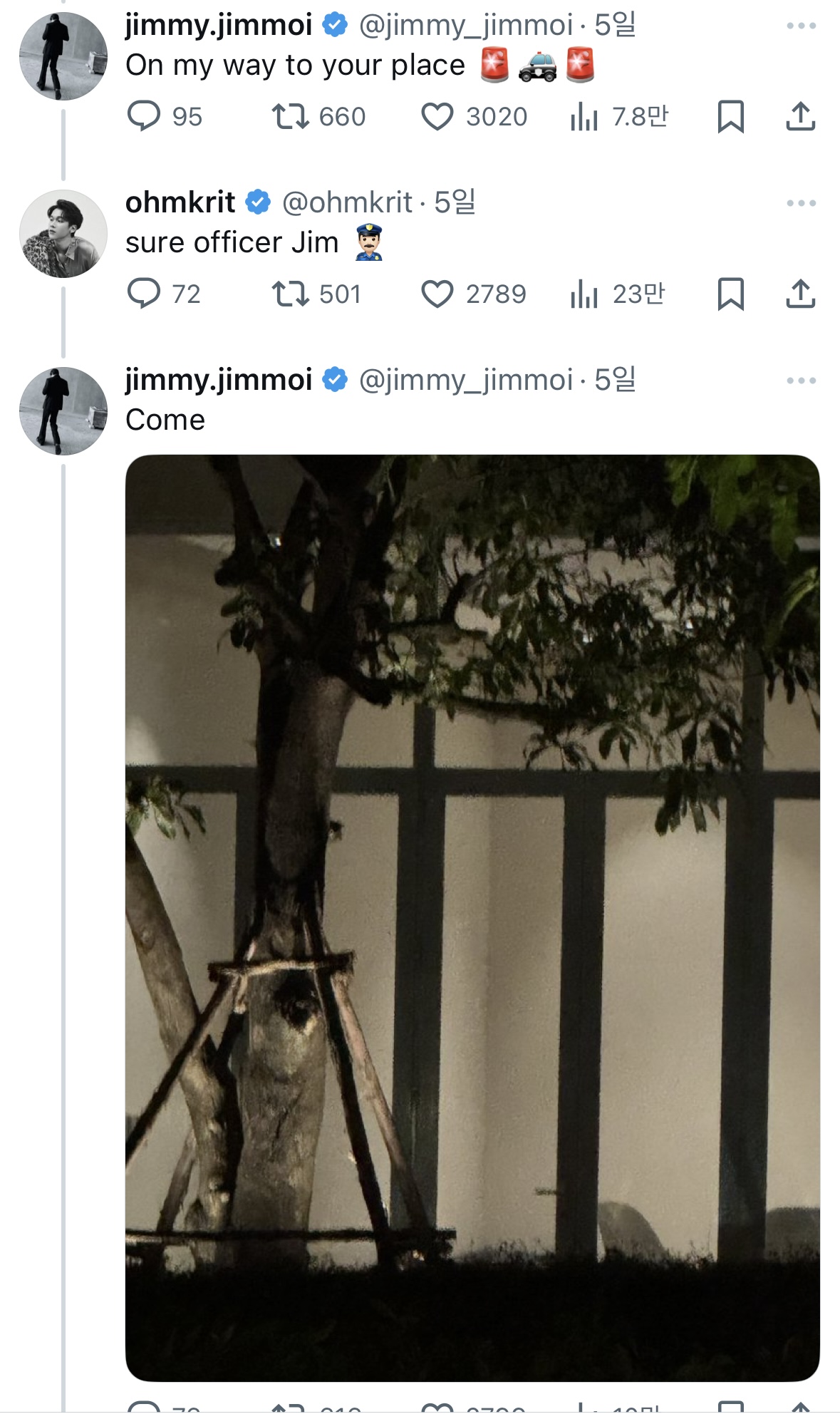
Task: View analytics for the 7.8만 views tweet
Action: coord(584,116)
